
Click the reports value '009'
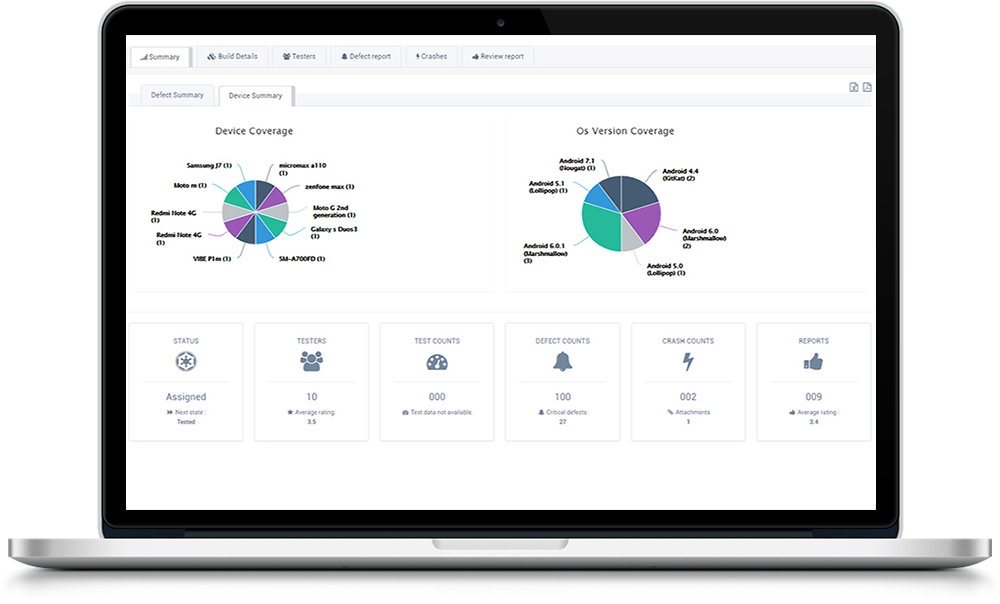pos(813,397)
